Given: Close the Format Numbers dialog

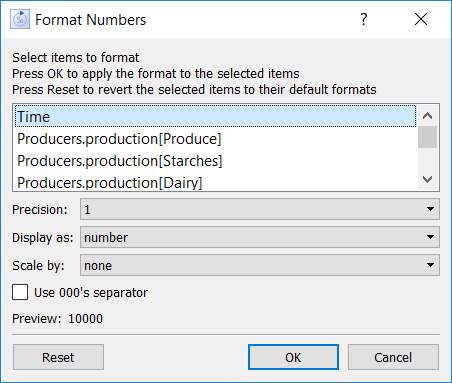Looking at the screenshot, I should [x=421, y=19].
